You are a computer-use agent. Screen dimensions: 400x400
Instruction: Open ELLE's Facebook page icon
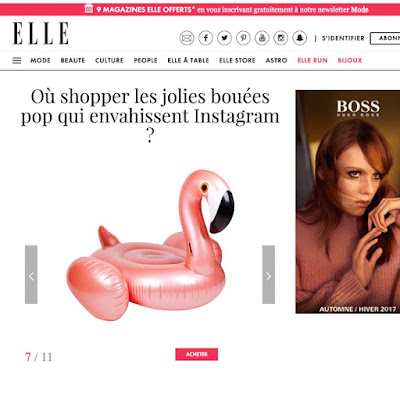[206, 38]
